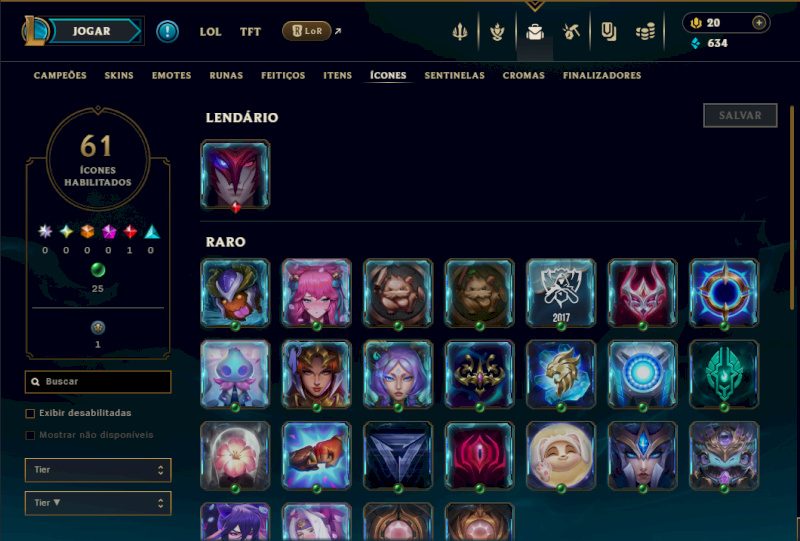The width and height of the screenshot is (800, 541).
Task: Select the sleeping Teemo moon icon
Action: (561, 456)
